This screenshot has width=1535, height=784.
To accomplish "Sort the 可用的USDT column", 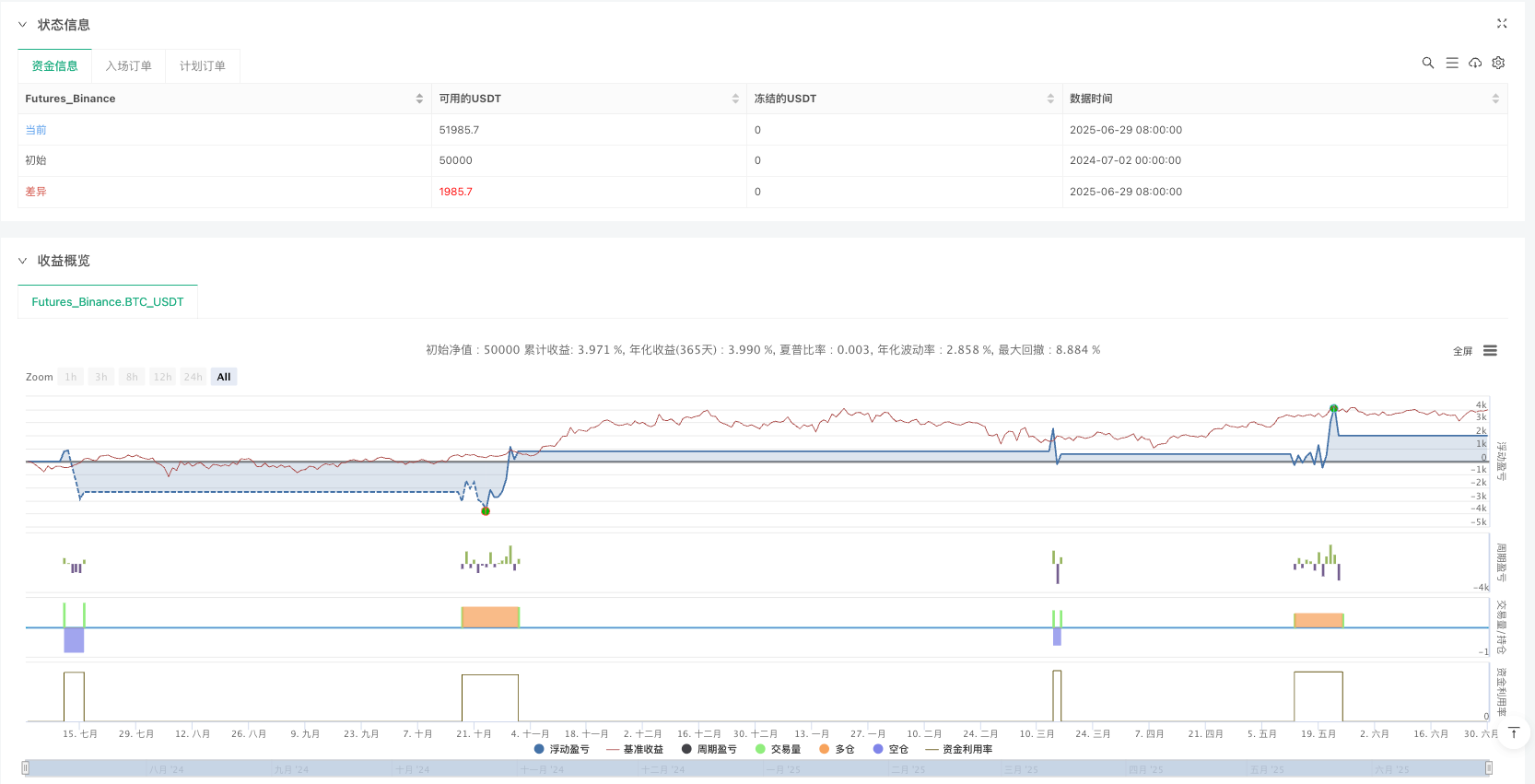I will click(734, 99).
